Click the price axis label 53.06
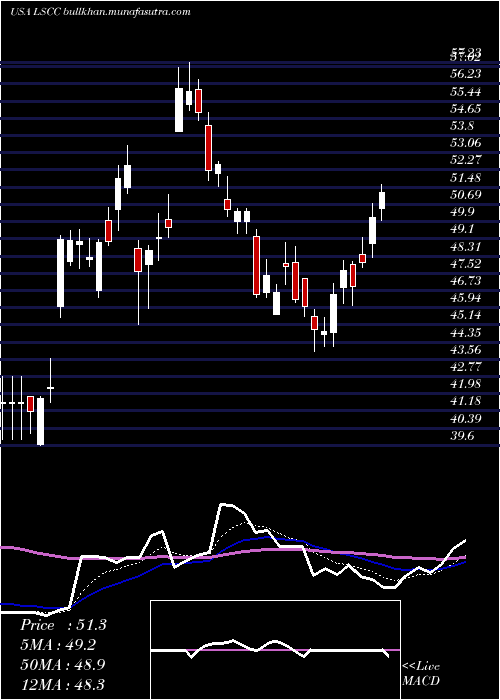 [x=466, y=144]
